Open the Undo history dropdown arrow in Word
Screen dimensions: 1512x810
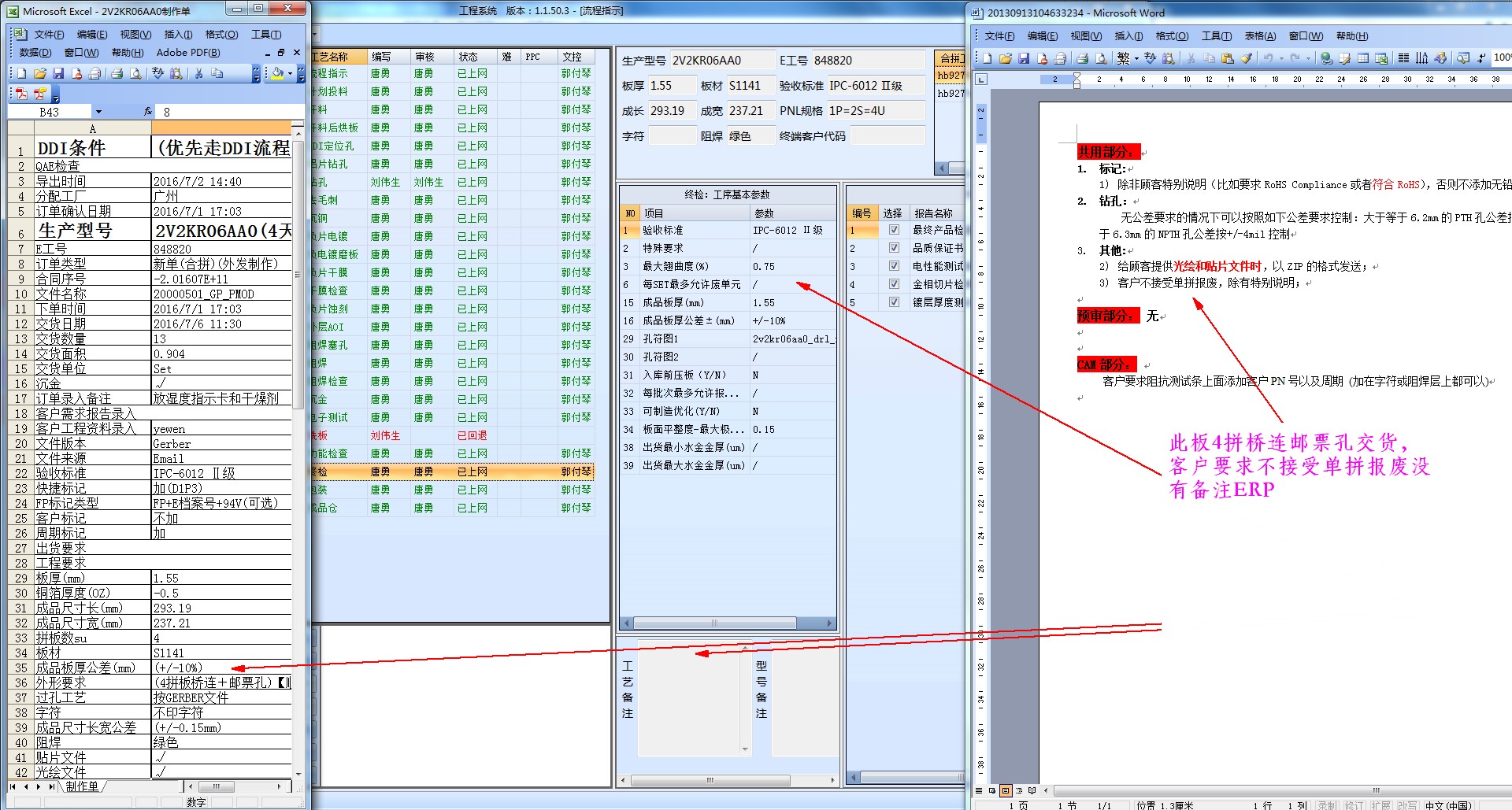click(1281, 58)
